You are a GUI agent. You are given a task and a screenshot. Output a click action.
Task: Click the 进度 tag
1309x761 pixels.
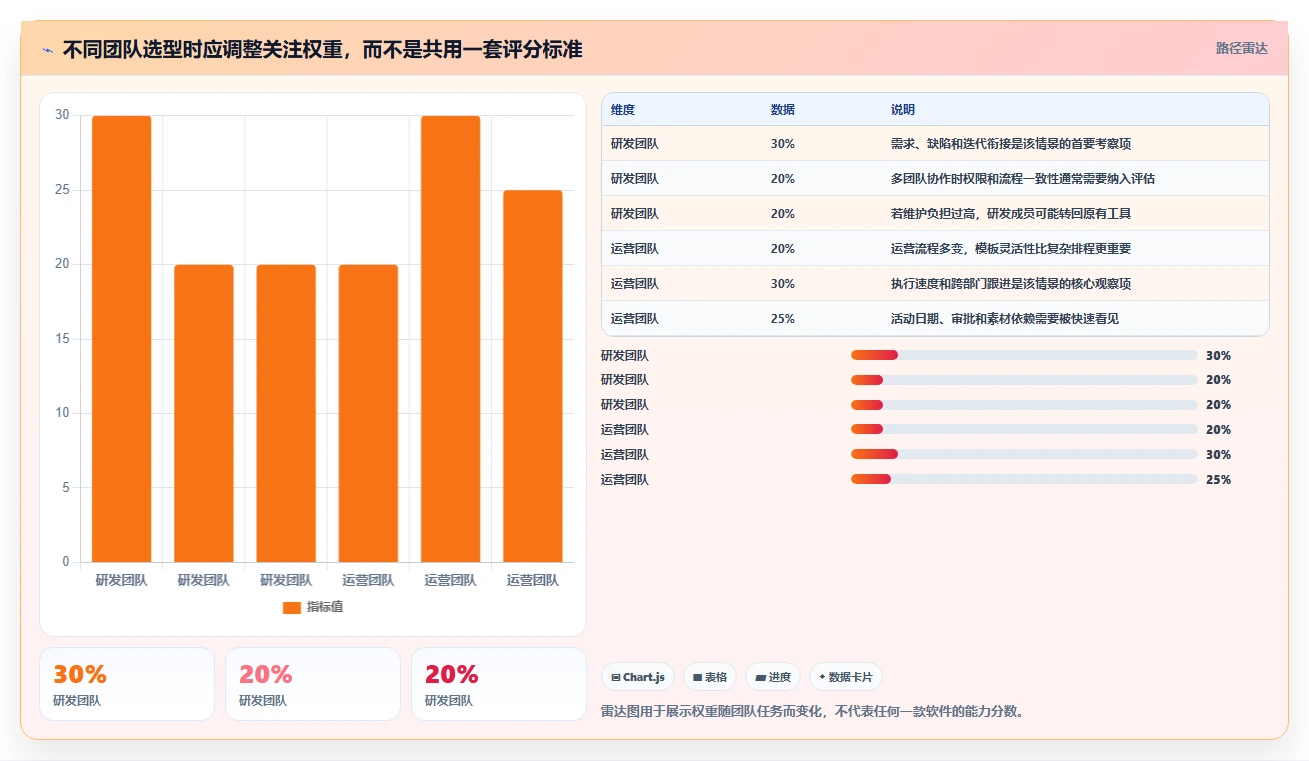[x=773, y=677]
